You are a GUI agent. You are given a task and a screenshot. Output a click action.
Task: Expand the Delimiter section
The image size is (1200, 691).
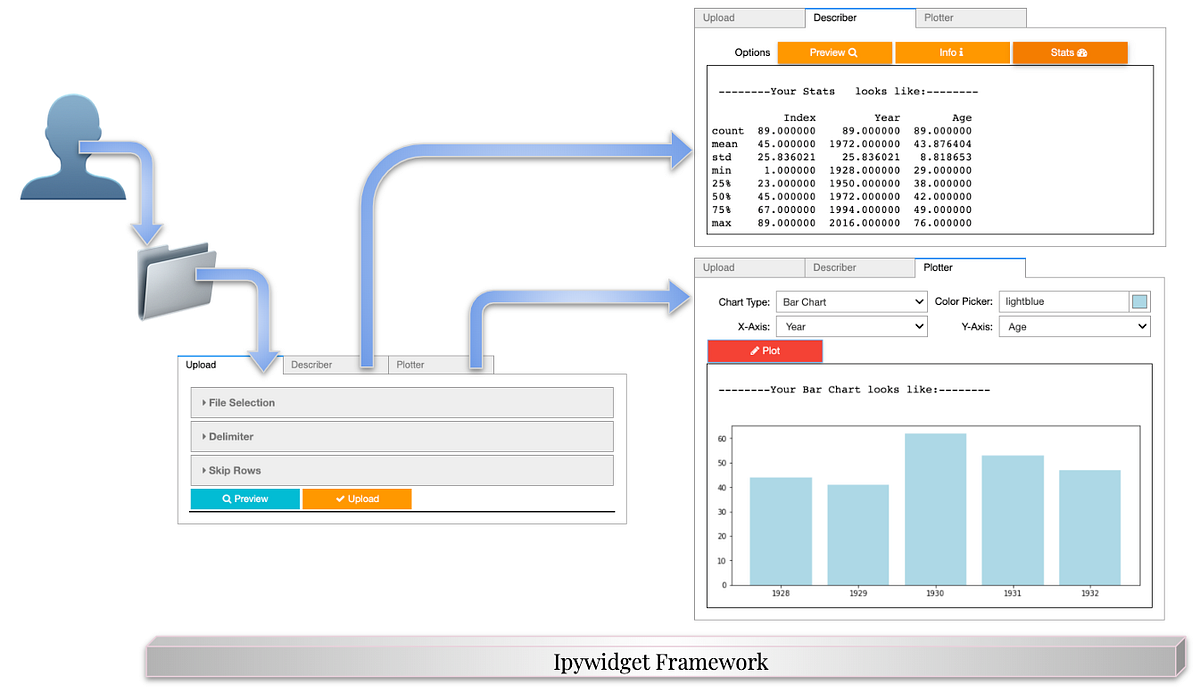click(x=401, y=436)
